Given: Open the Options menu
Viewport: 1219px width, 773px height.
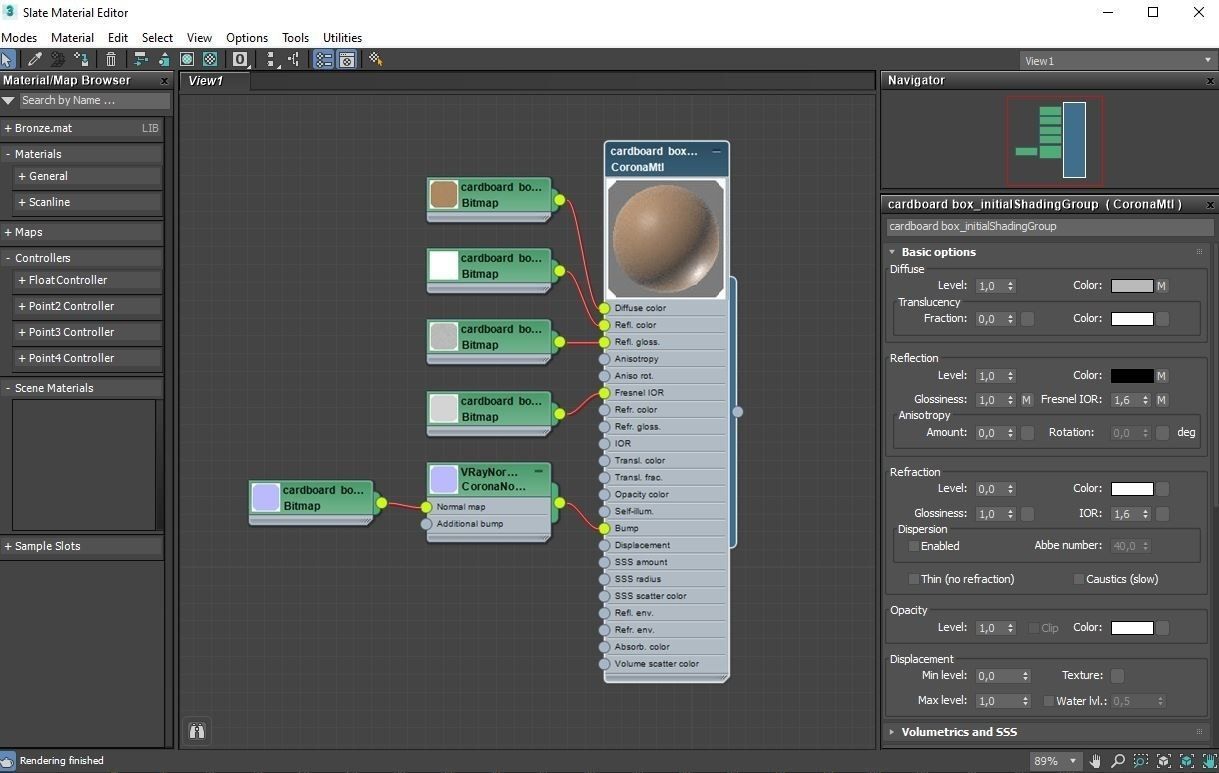Looking at the screenshot, I should click(x=247, y=38).
